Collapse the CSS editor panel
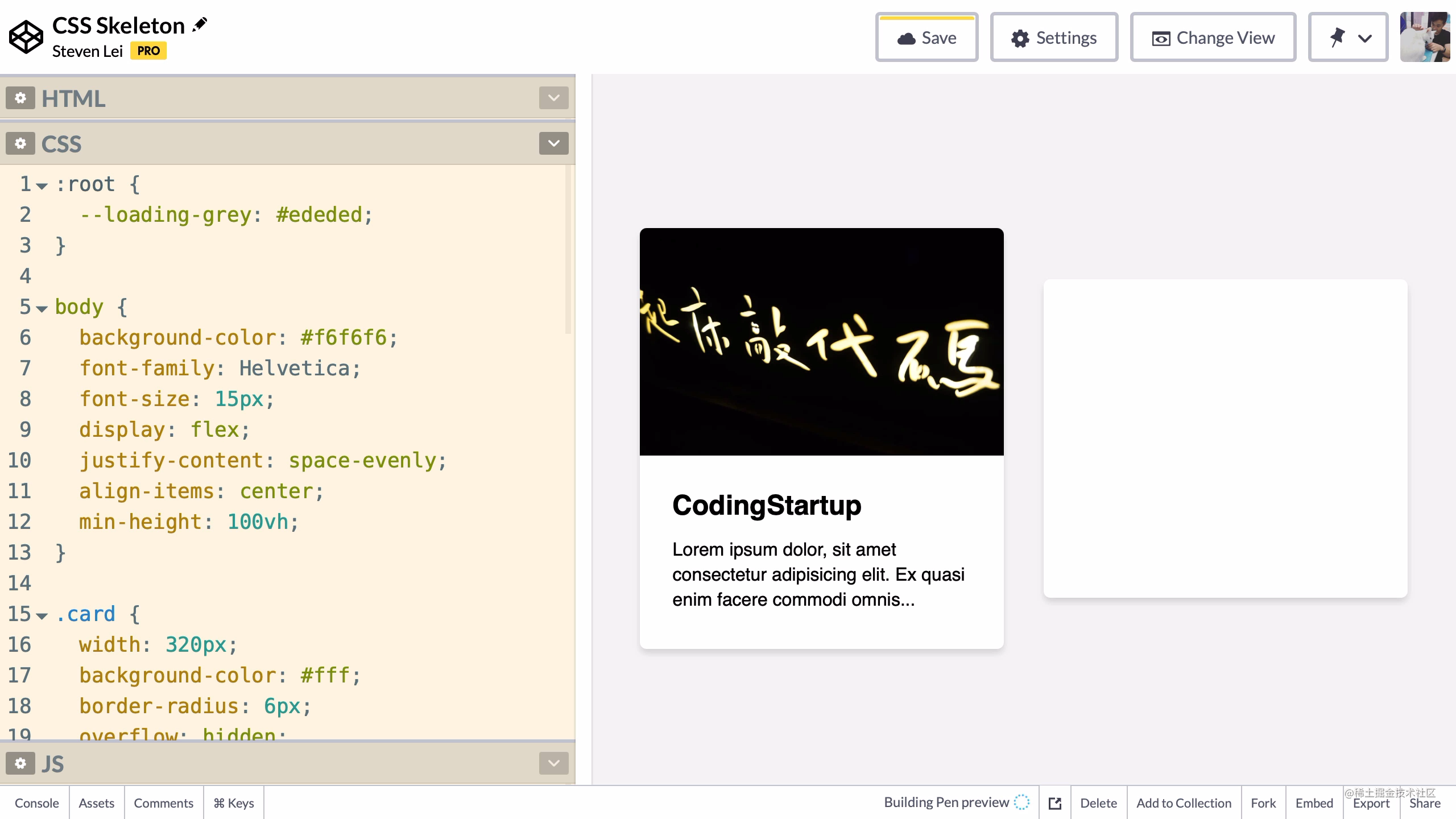Image resolution: width=1456 pixels, height=819 pixels. click(x=553, y=143)
